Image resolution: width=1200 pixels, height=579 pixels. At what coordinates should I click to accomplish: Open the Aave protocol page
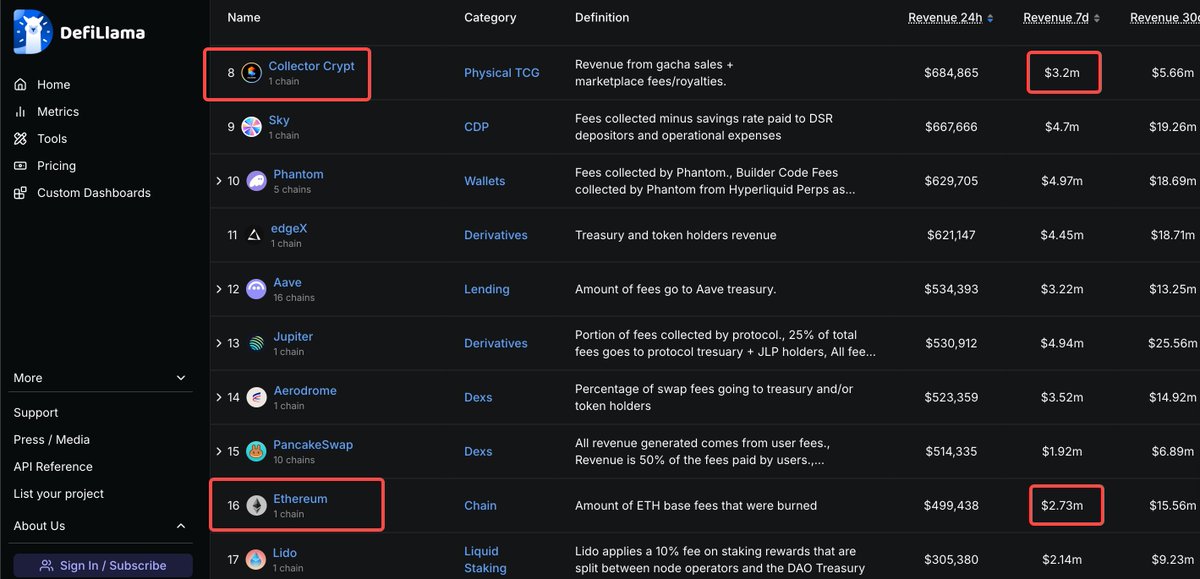(287, 282)
